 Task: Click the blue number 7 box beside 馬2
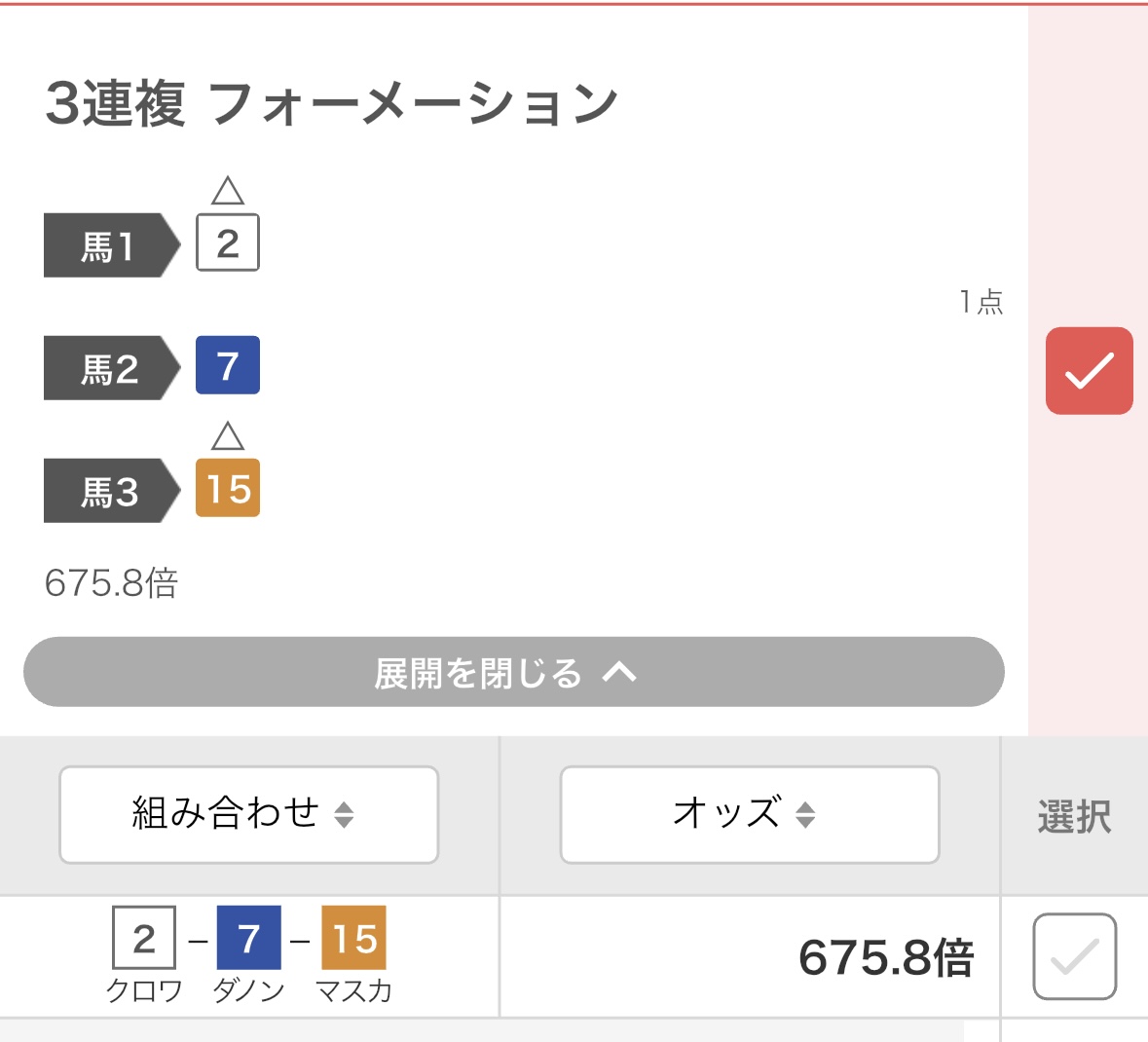point(228,365)
